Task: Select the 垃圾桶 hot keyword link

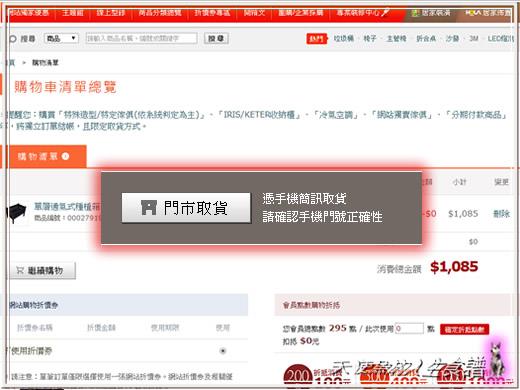Action: 344,39
